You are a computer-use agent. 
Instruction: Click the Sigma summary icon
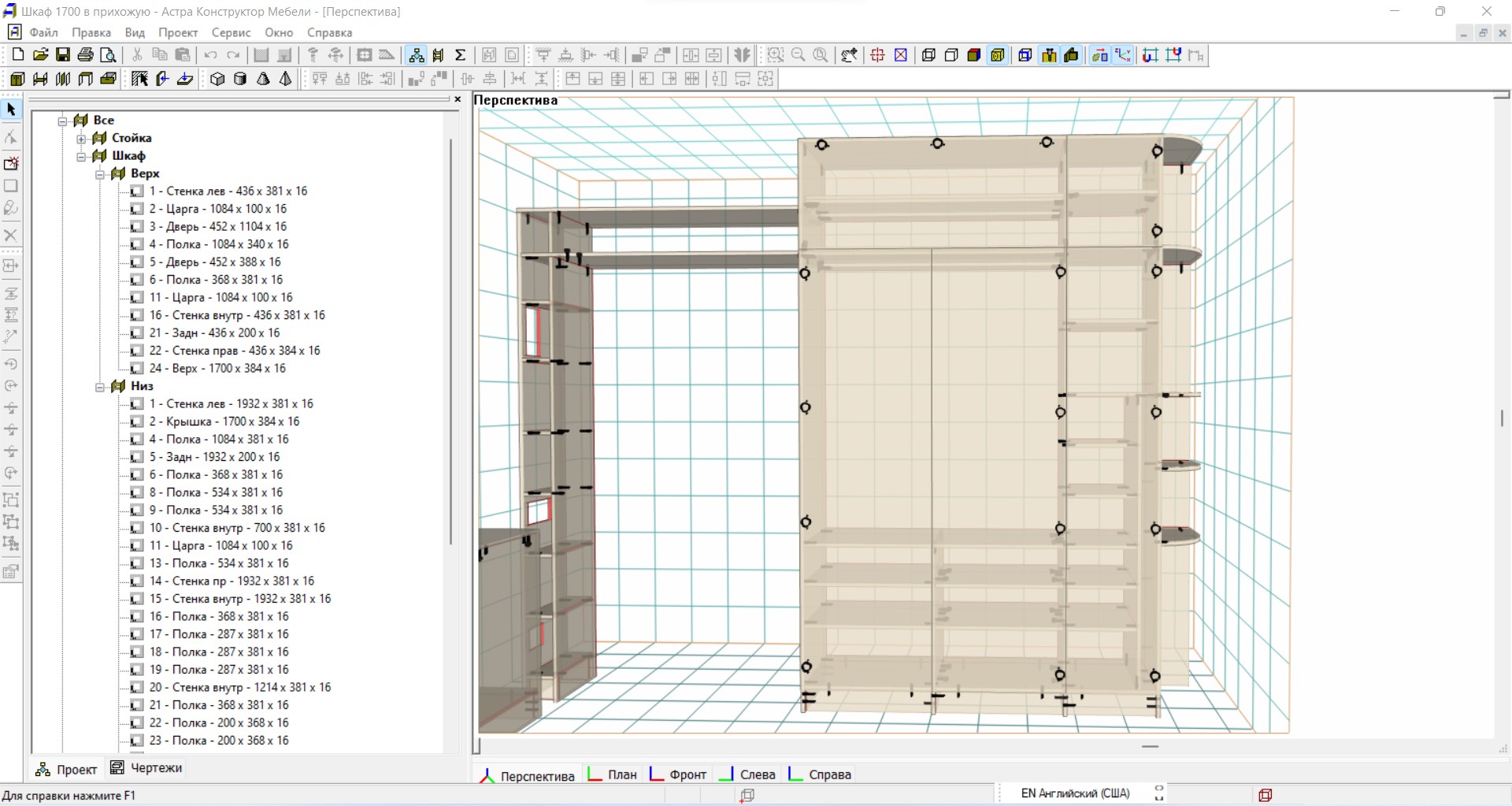click(461, 54)
